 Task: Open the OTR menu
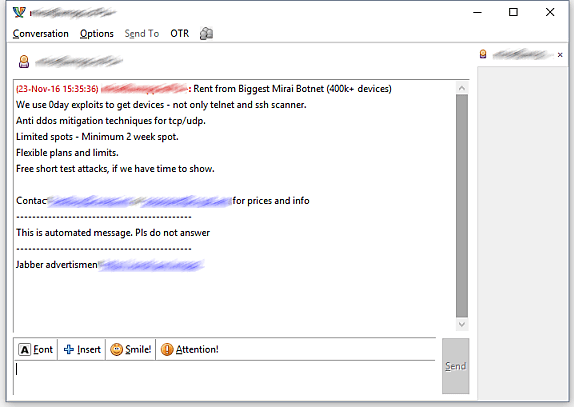click(x=179, y=34)
